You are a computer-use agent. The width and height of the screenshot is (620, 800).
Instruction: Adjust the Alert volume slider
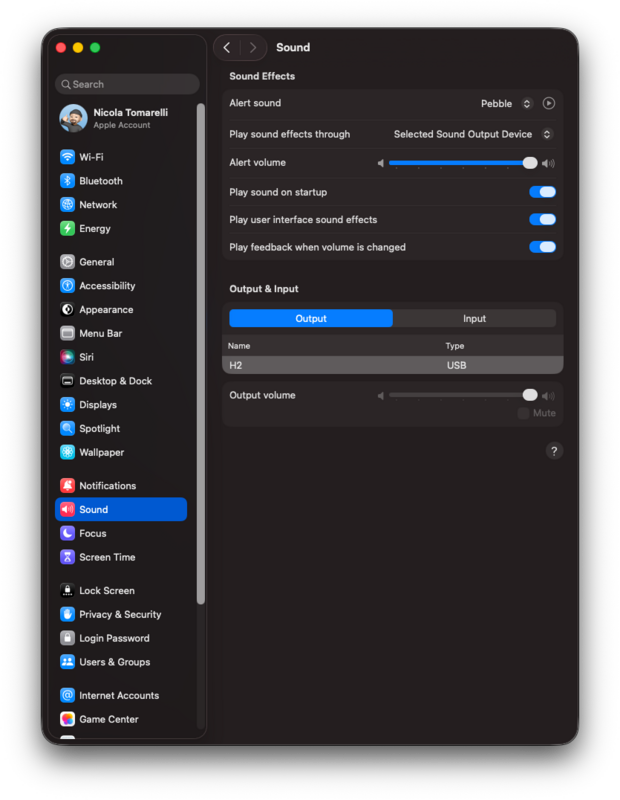tap(460, 163)
